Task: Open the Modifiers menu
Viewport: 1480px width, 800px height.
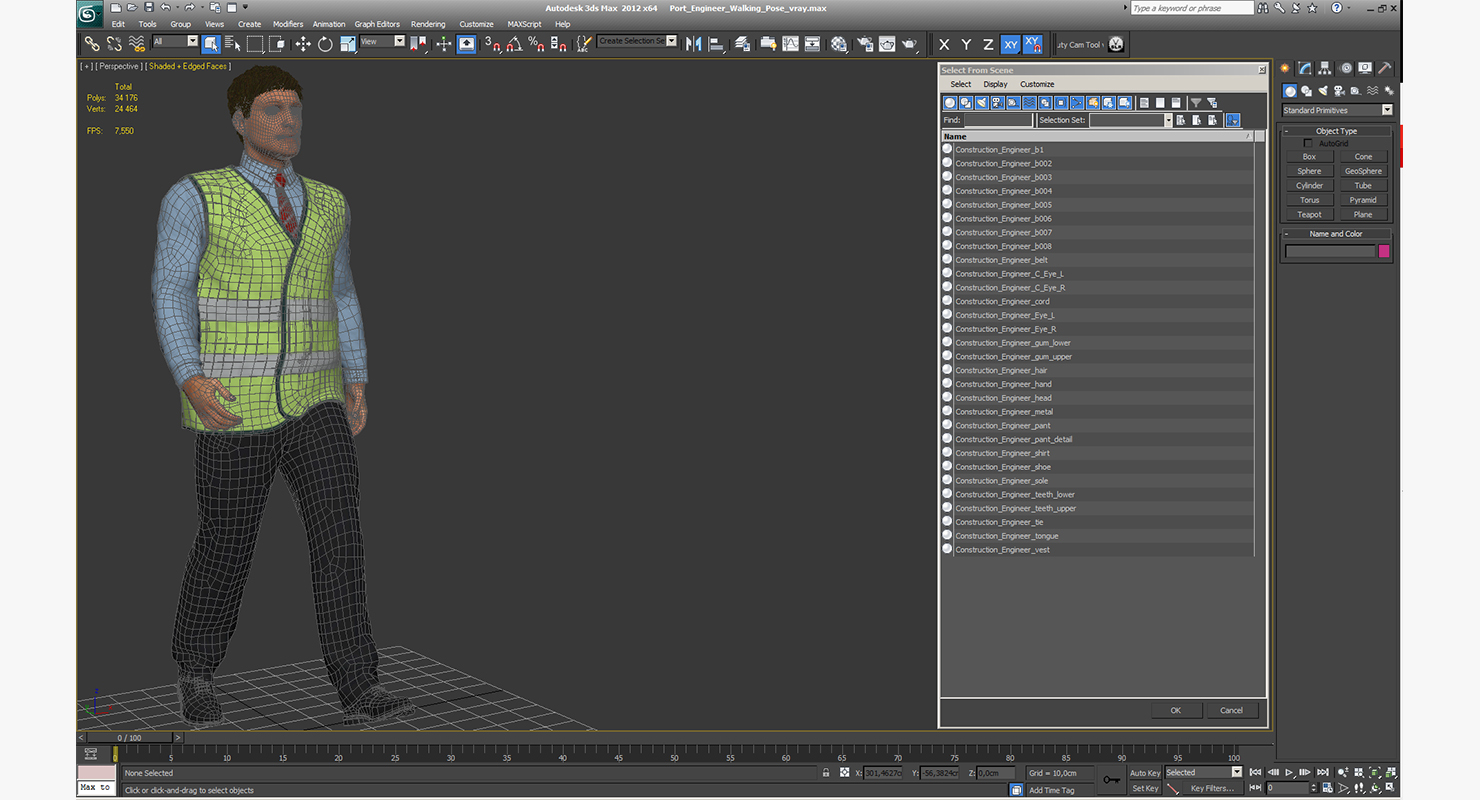Action: [288, 24]
